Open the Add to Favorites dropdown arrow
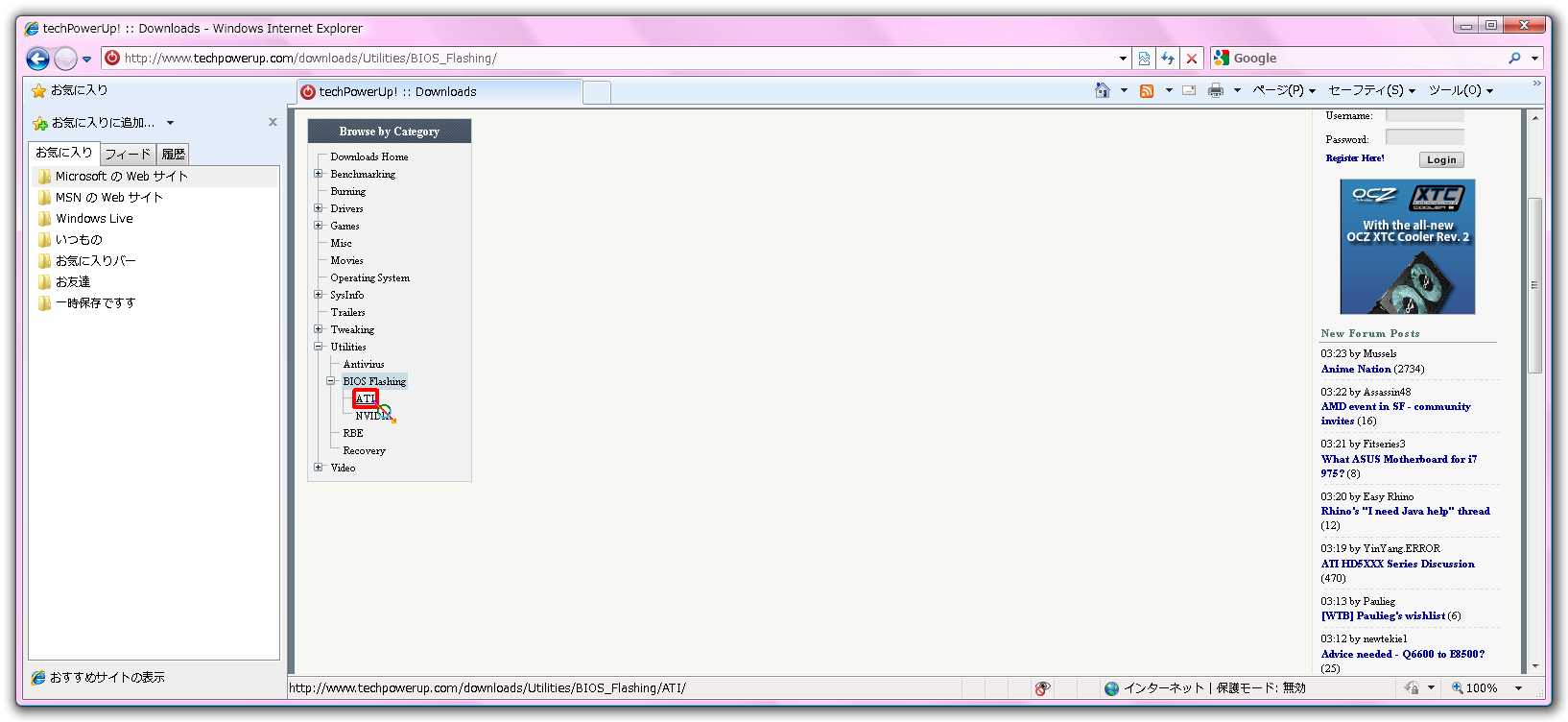 coord(170,123)
